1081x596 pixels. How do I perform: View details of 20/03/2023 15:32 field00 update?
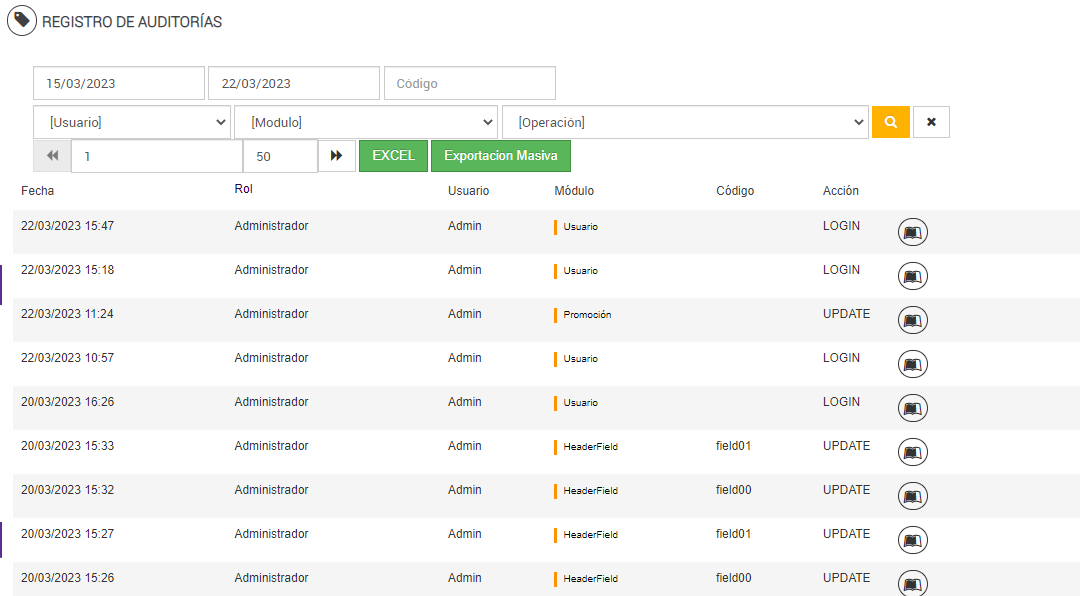912,496
